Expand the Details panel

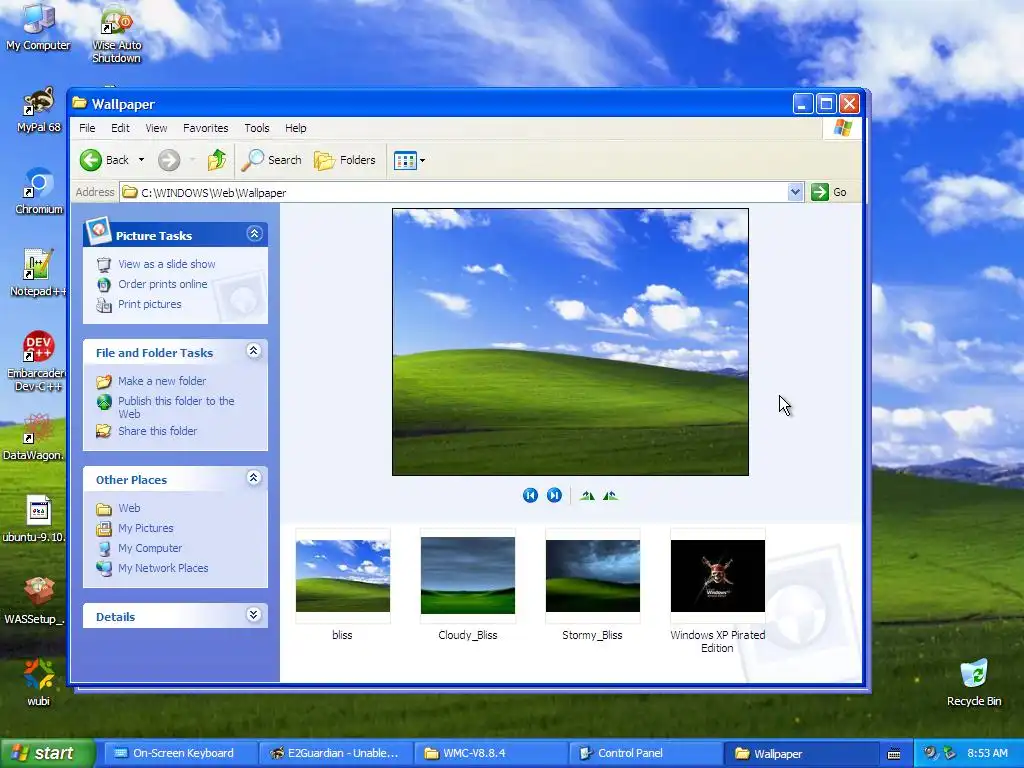pos(254,615)
